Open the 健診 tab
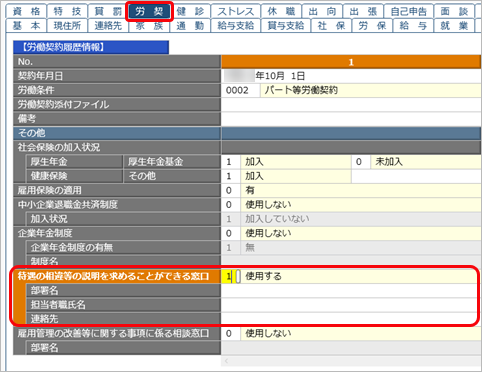This screenshot has width=482, height=372. tap(190, 12)
